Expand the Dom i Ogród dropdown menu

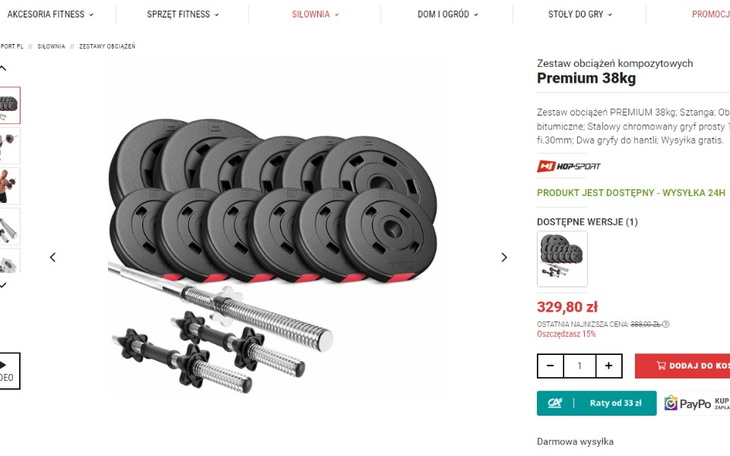click(x=448, y=15)
